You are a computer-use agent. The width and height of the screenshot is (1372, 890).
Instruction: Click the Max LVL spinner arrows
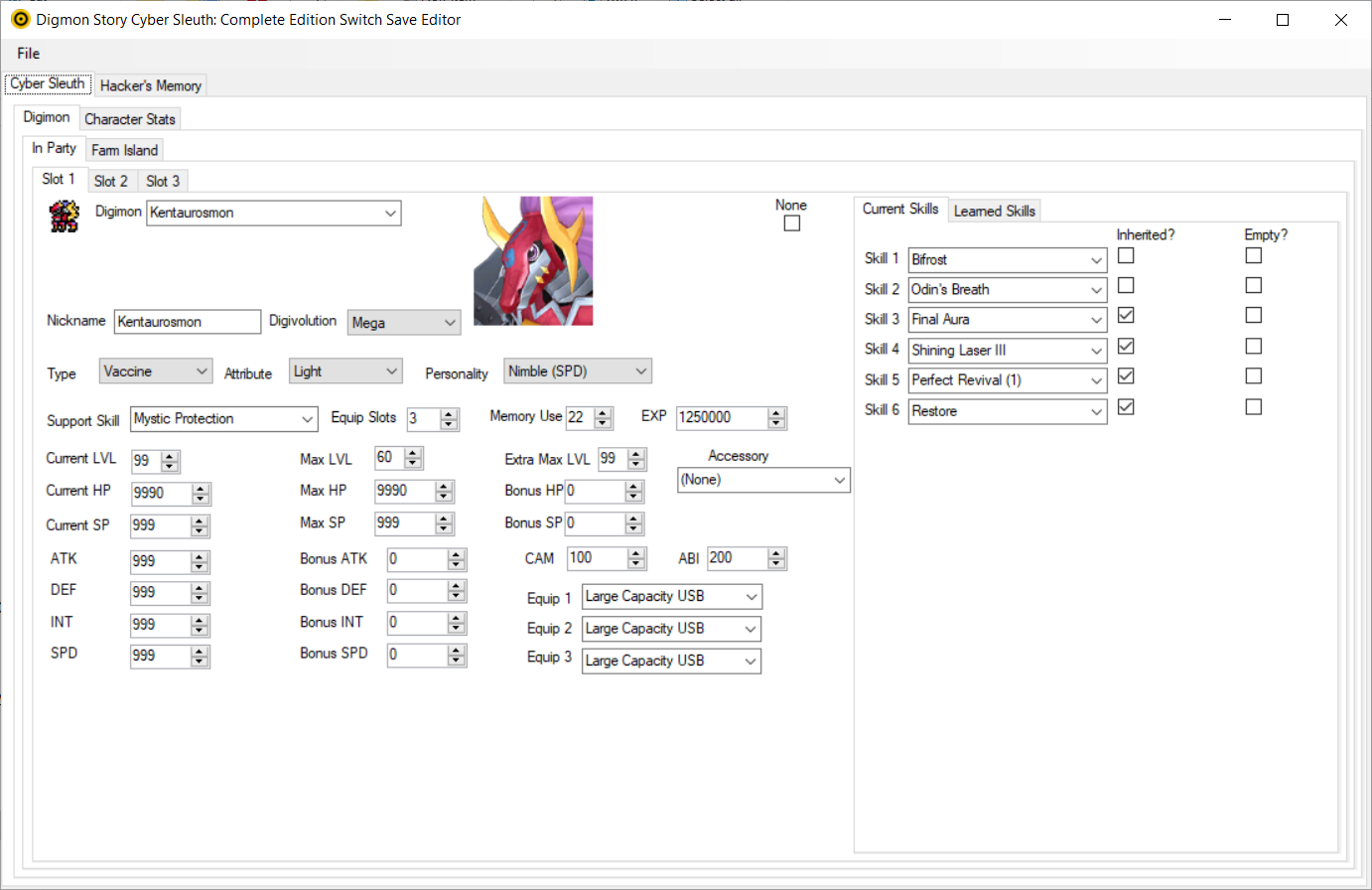pyautogui.click(x=414, y=458)
